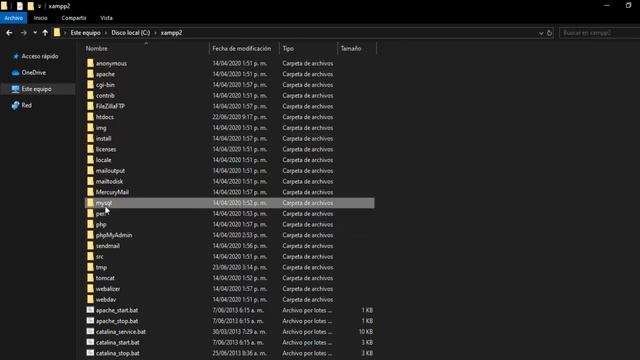This screenshot has height=360, width=640.
Task: Select the src folder icon
Action: click(90, 256)
